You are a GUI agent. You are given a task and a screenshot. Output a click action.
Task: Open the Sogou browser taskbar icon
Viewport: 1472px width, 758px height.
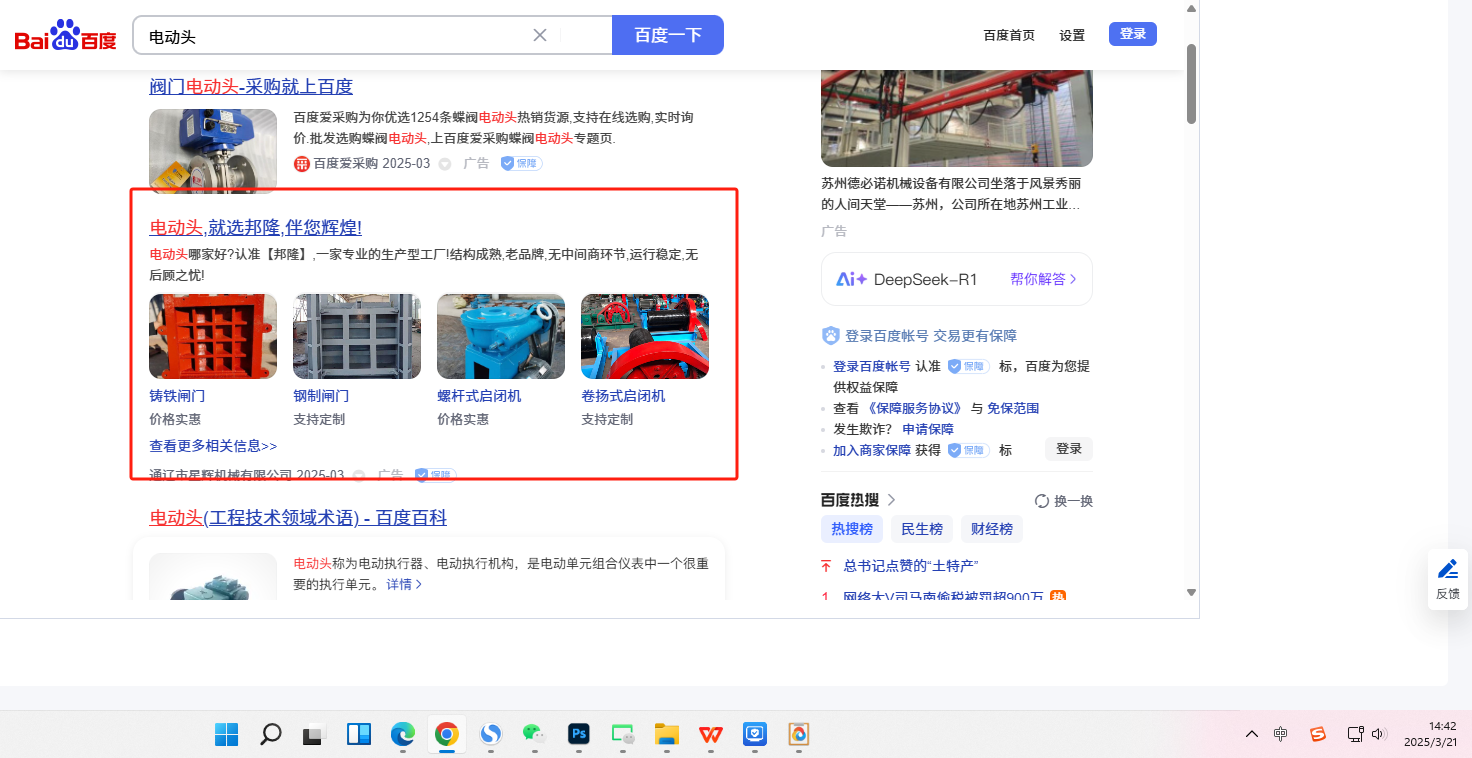(491, 735)
